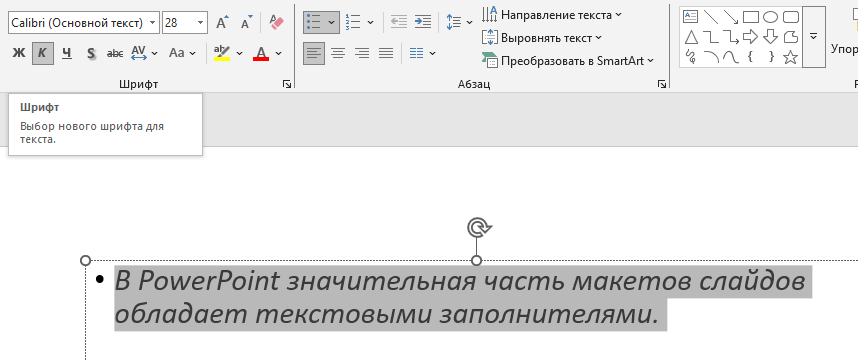Screen dimensions: 858x361
Task: Clear all formatting with the eraser icon
Action: pyautogui.click(x=277, y=22)
